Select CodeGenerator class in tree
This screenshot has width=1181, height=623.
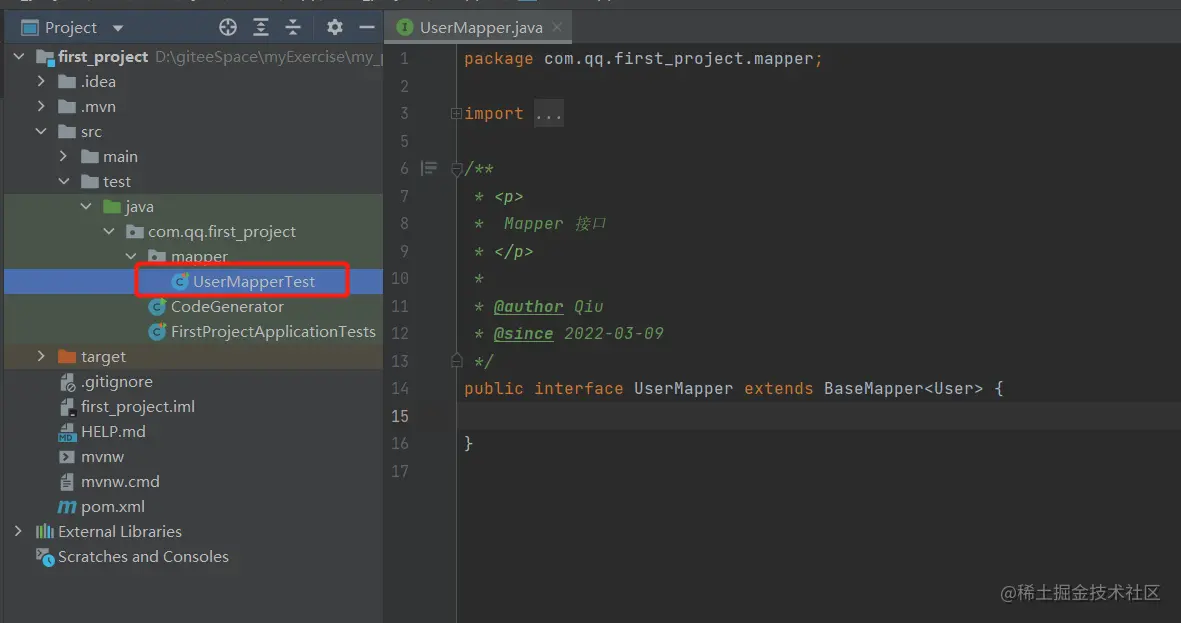pyautogui.click(x=227, y=307)
